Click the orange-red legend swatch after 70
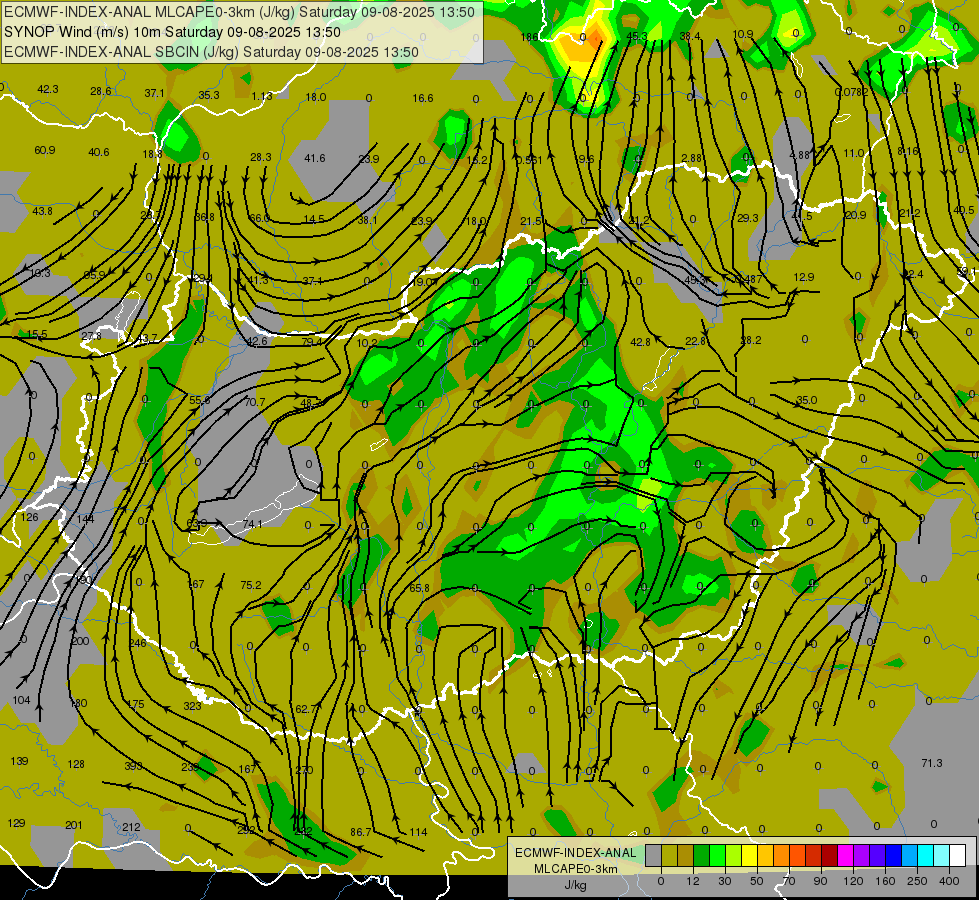 click(798, 856)
